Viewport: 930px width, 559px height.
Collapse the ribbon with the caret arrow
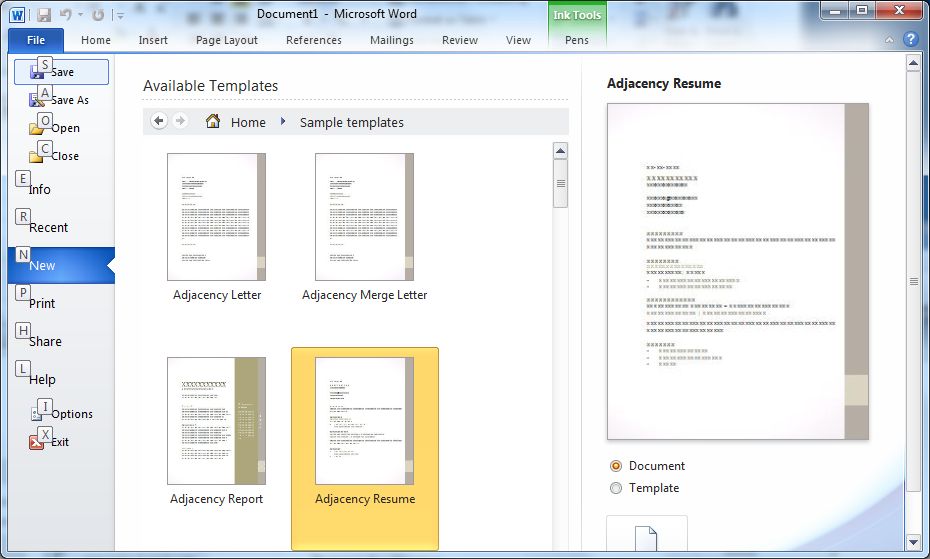point(890,40)
